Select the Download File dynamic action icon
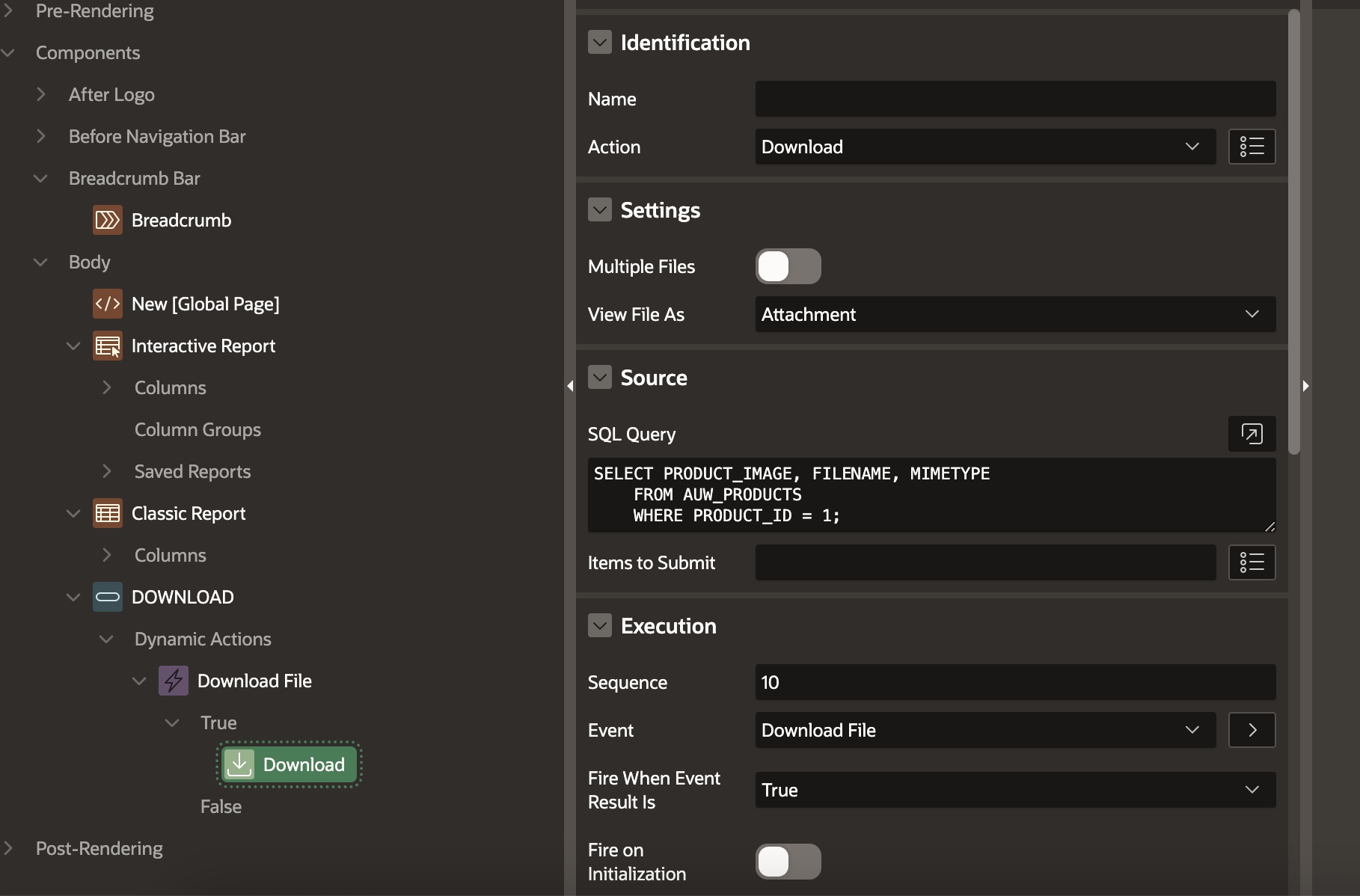The height and width of the screenshot is (896, 1360). (173, 681)
